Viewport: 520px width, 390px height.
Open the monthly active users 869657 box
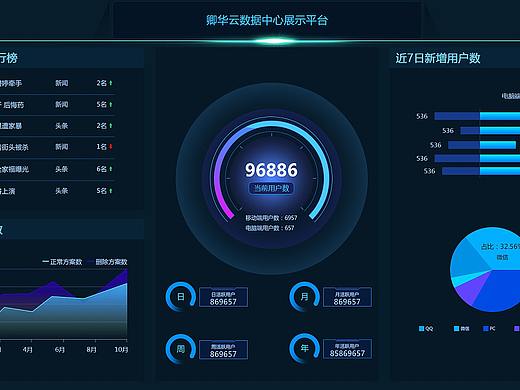tap(347, 297)
